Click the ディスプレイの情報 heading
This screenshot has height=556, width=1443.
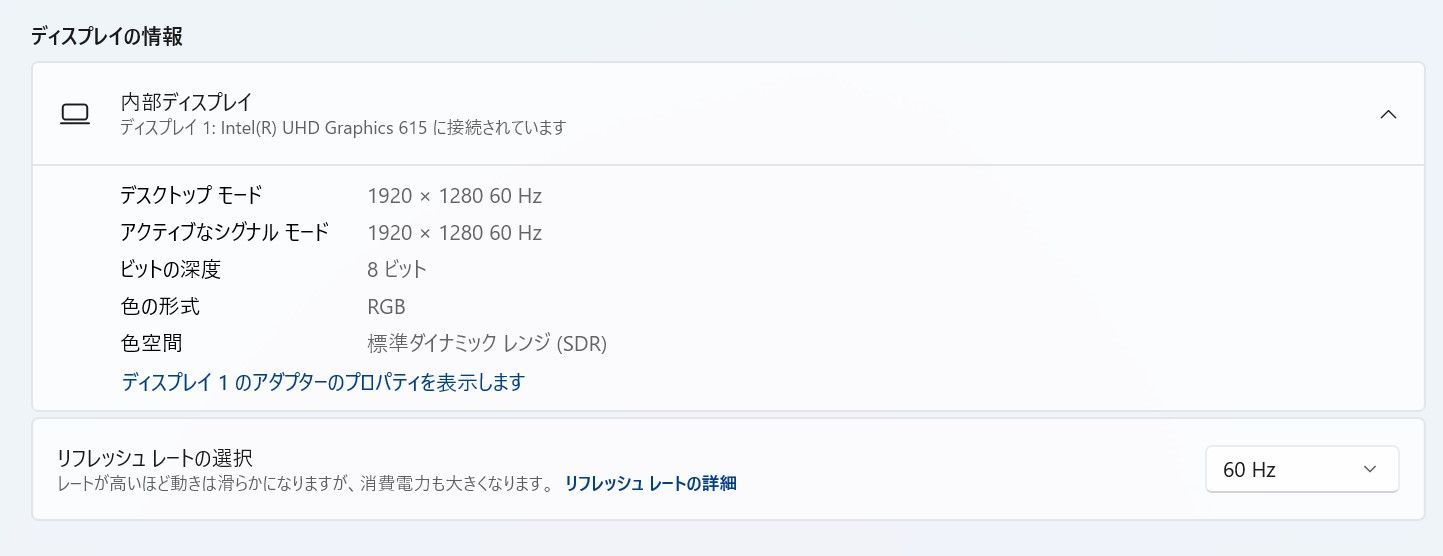(x=106, y=36)
